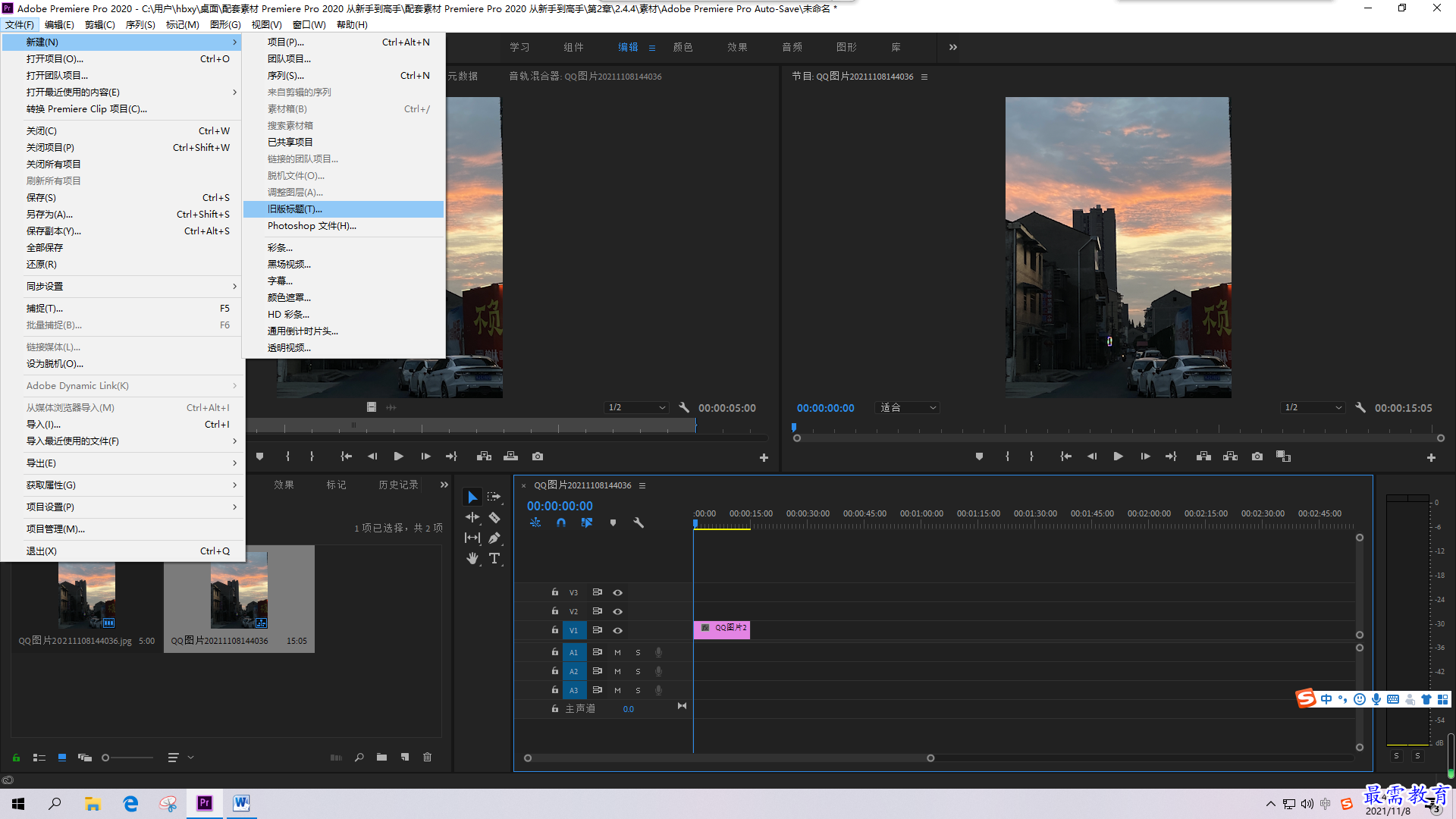The image size is (1456, 819).
Task: Open the 效果 workspace tab
Action: [x=737, y=47]
